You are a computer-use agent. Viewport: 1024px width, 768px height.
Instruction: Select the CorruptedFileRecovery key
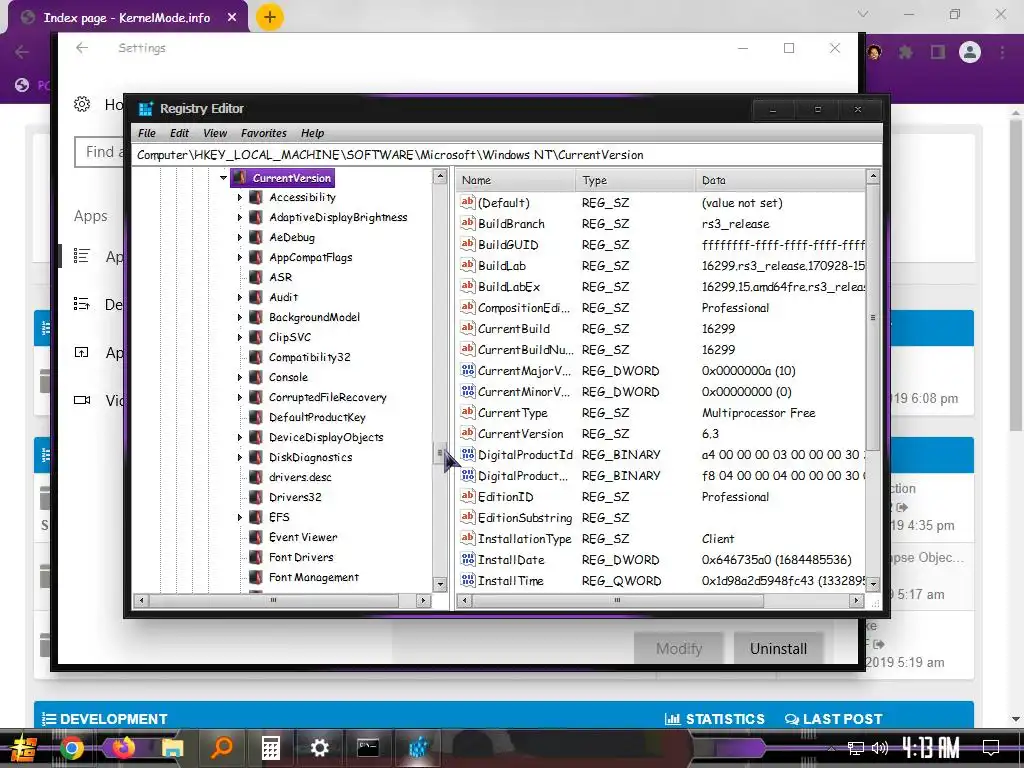tap(327, 397)
